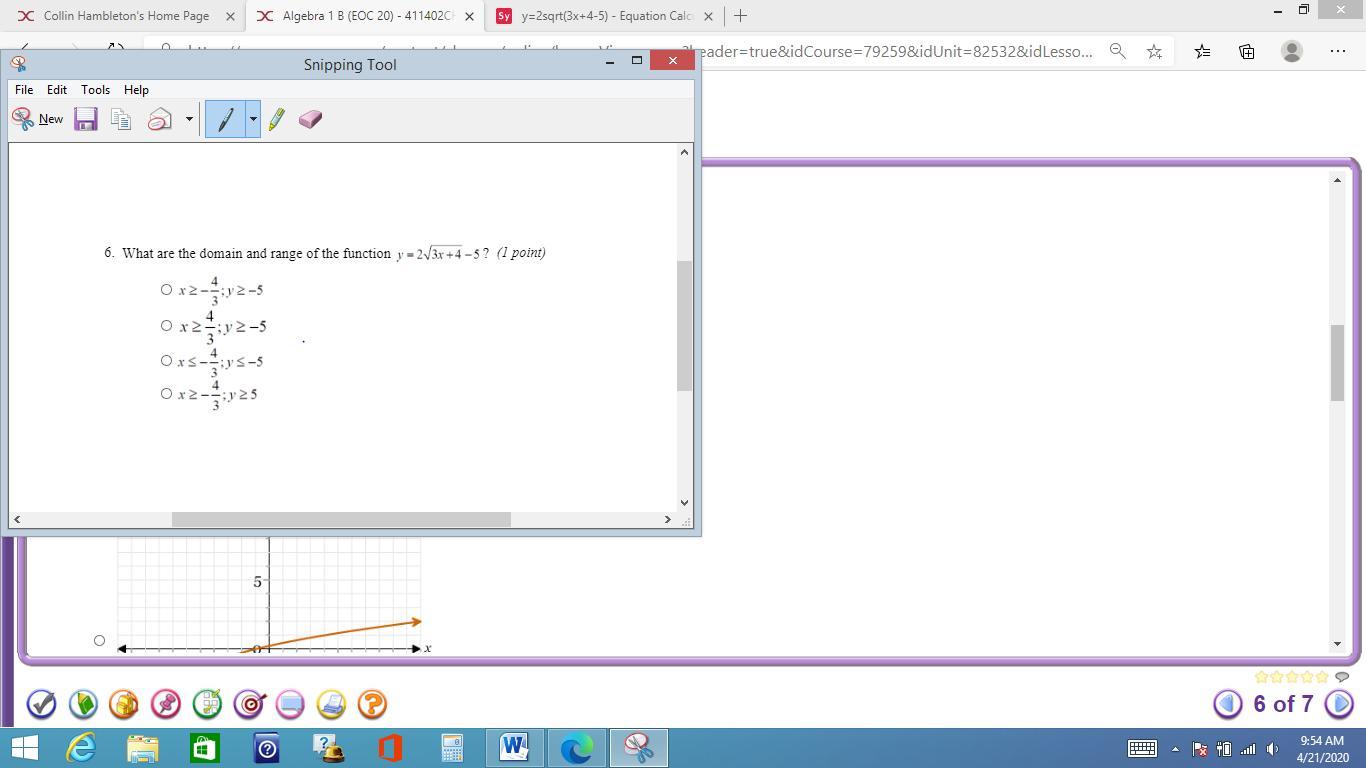The width and height of the screenshot is (1366, 768).
Task: Click the checklist icon in lesson toolbar
Action: 207,705
